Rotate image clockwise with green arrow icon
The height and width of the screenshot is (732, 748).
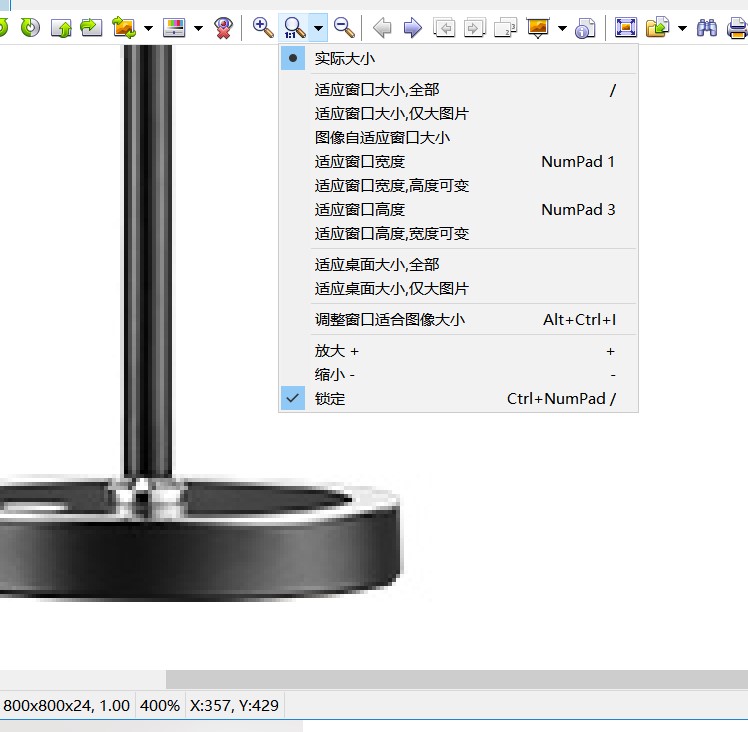[x=31, y=28]
